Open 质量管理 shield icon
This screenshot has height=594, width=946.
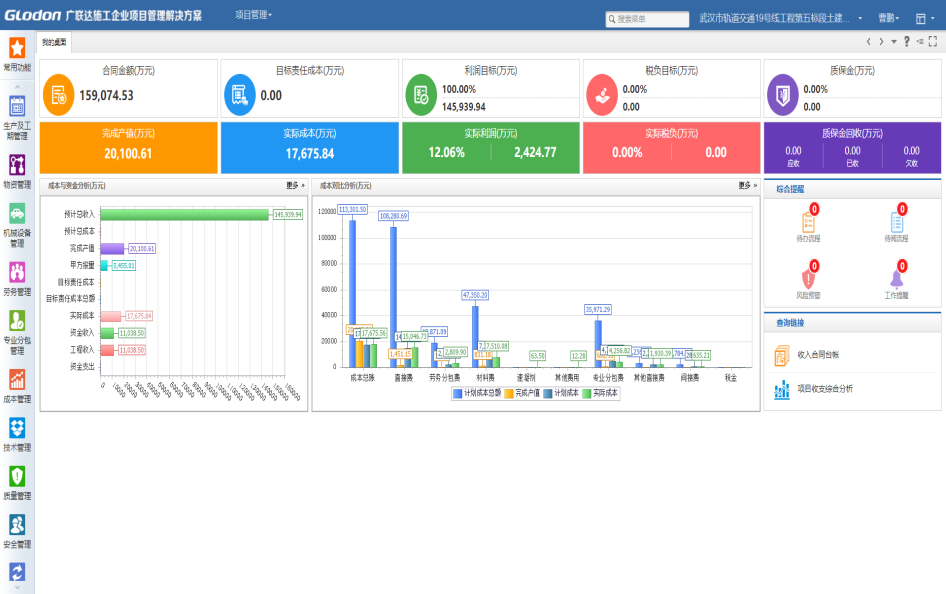(17, 476)
